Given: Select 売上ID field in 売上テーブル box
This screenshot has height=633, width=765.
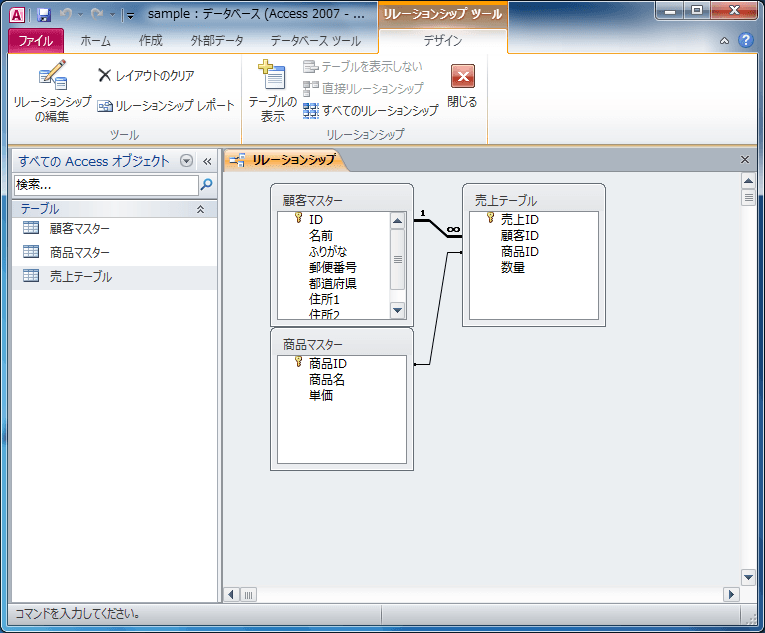Looking at the screenshot, I should tap(520, 220).
